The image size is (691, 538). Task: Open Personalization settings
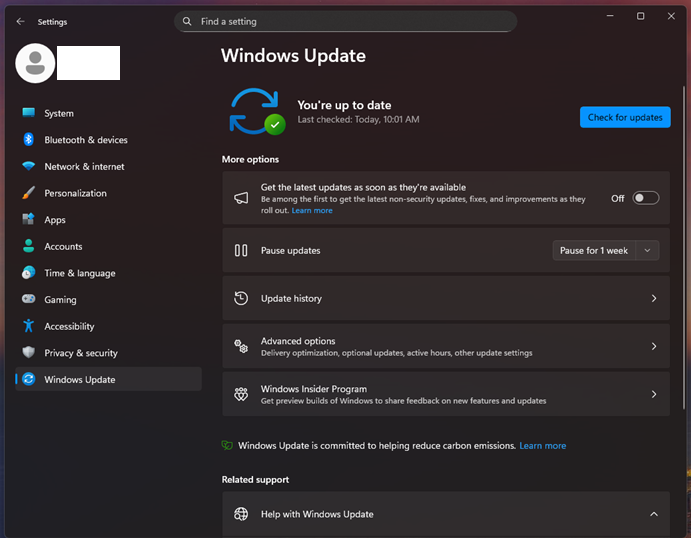coord(108,193)
